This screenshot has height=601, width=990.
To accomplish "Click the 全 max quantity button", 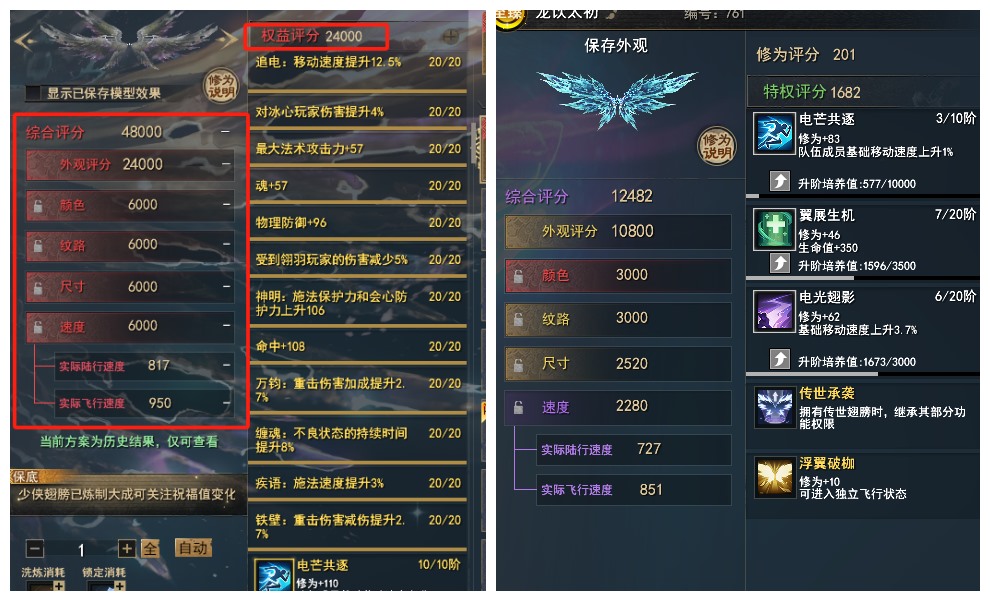I will (x=150, y=549).
